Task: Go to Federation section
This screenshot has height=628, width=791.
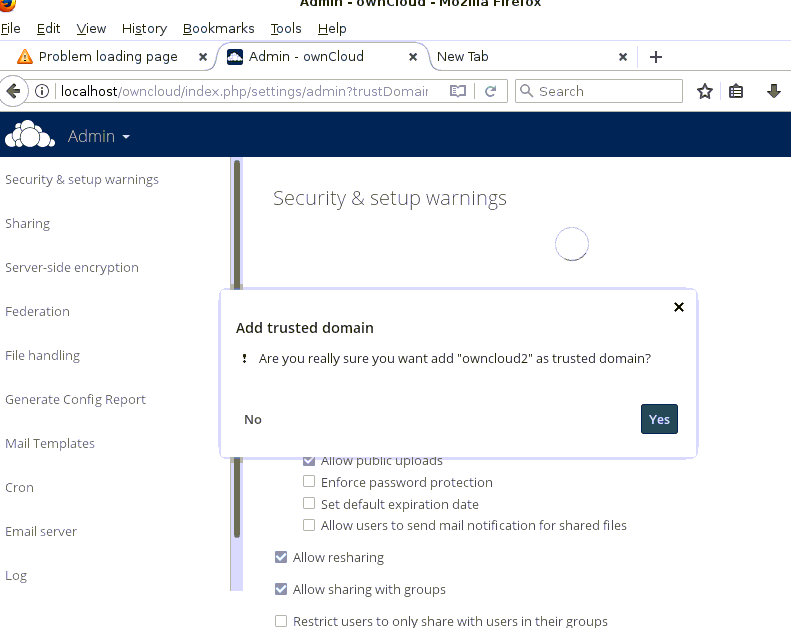Action: click(37, 311)
